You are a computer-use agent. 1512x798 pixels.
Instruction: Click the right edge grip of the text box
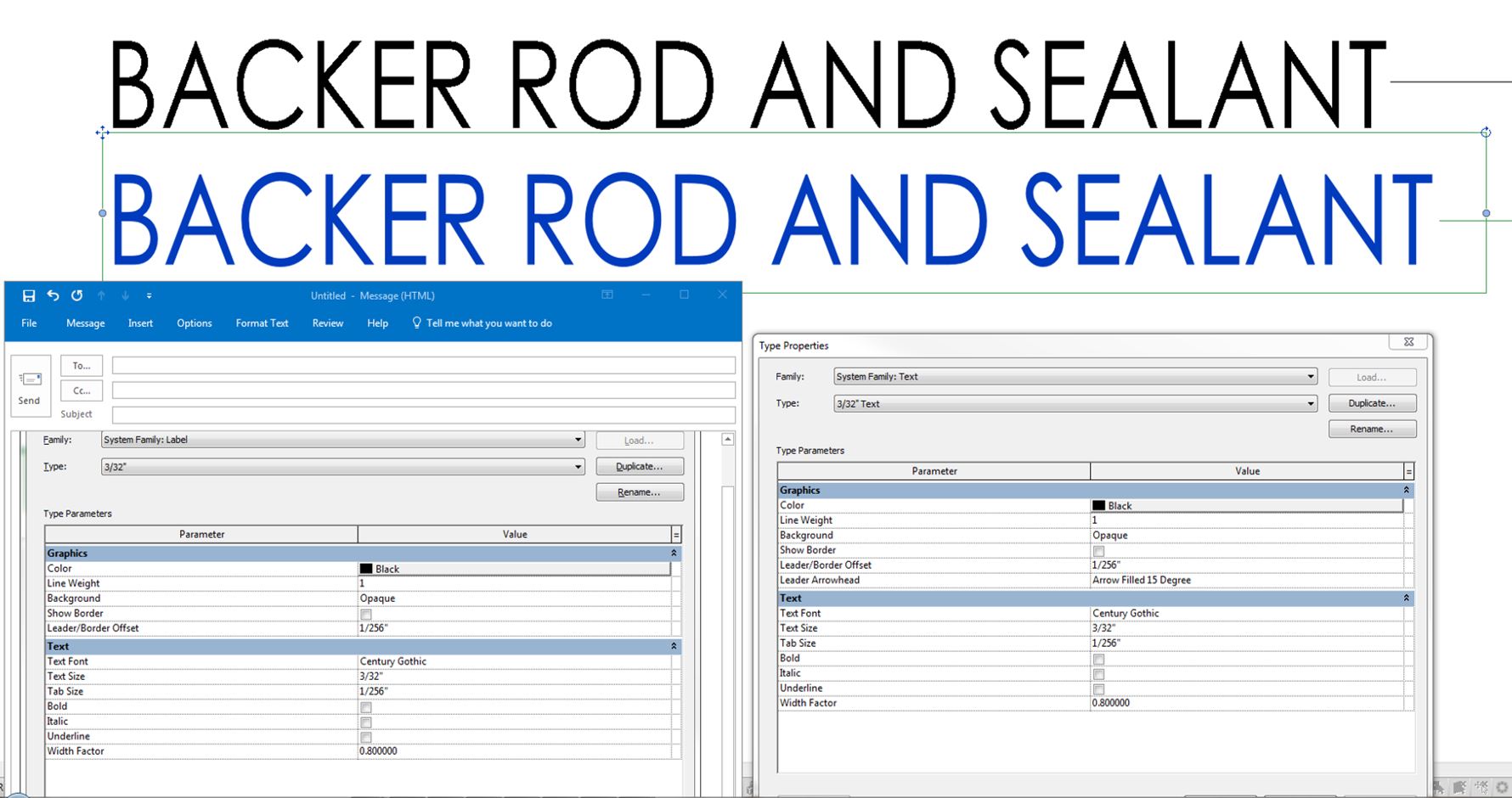point(1486,213)
